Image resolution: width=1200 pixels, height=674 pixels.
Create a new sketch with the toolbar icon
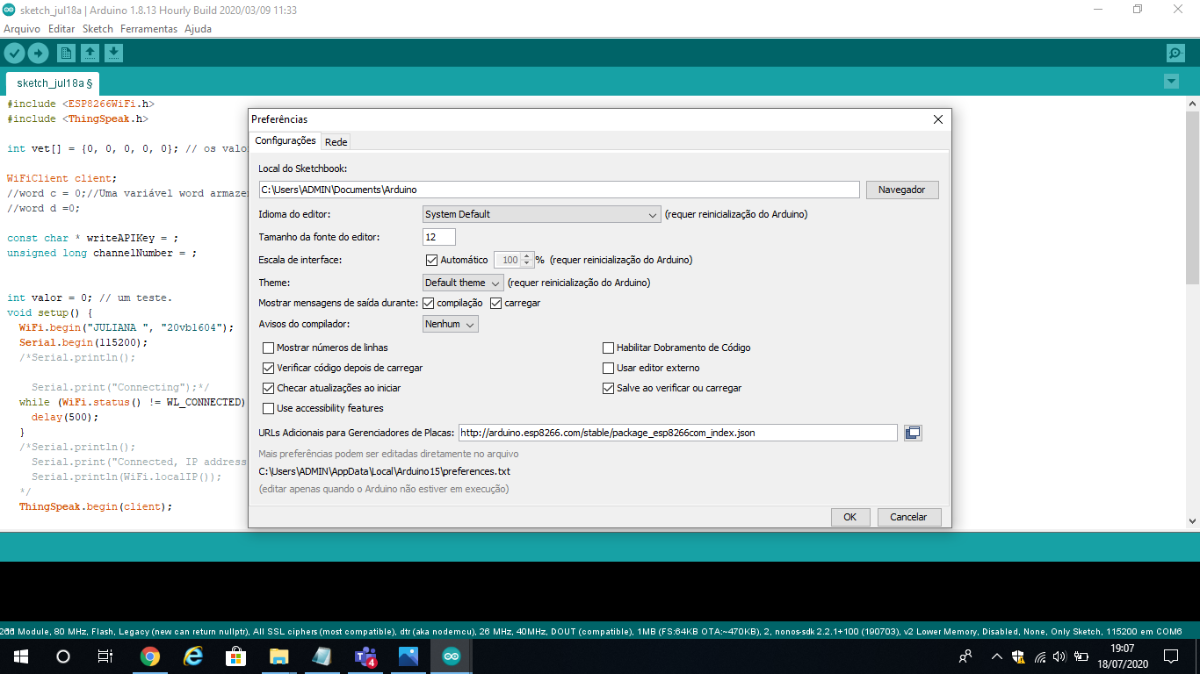[x=66, y=53]
